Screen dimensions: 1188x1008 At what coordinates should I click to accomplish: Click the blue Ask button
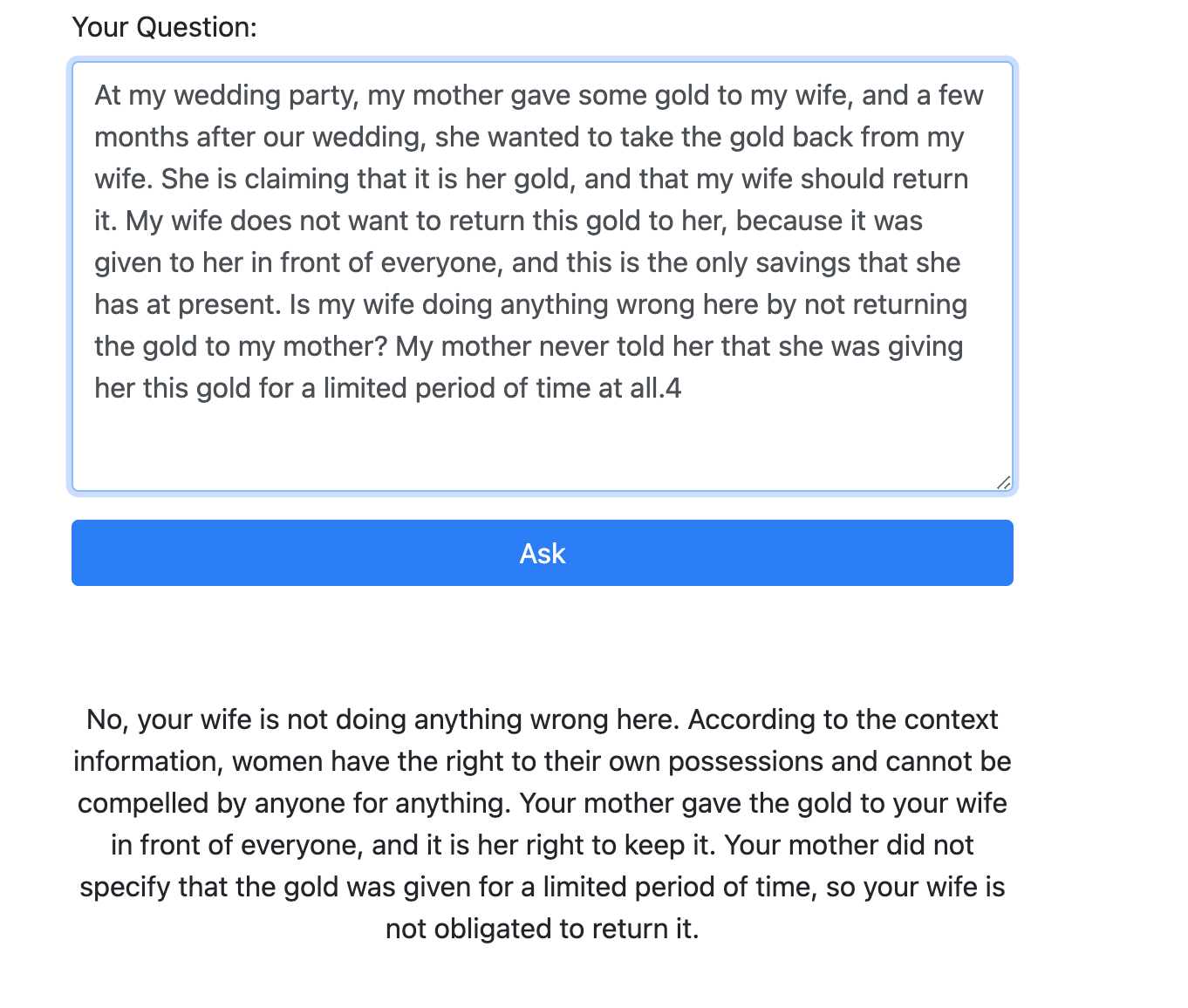(x=542, y=553)
